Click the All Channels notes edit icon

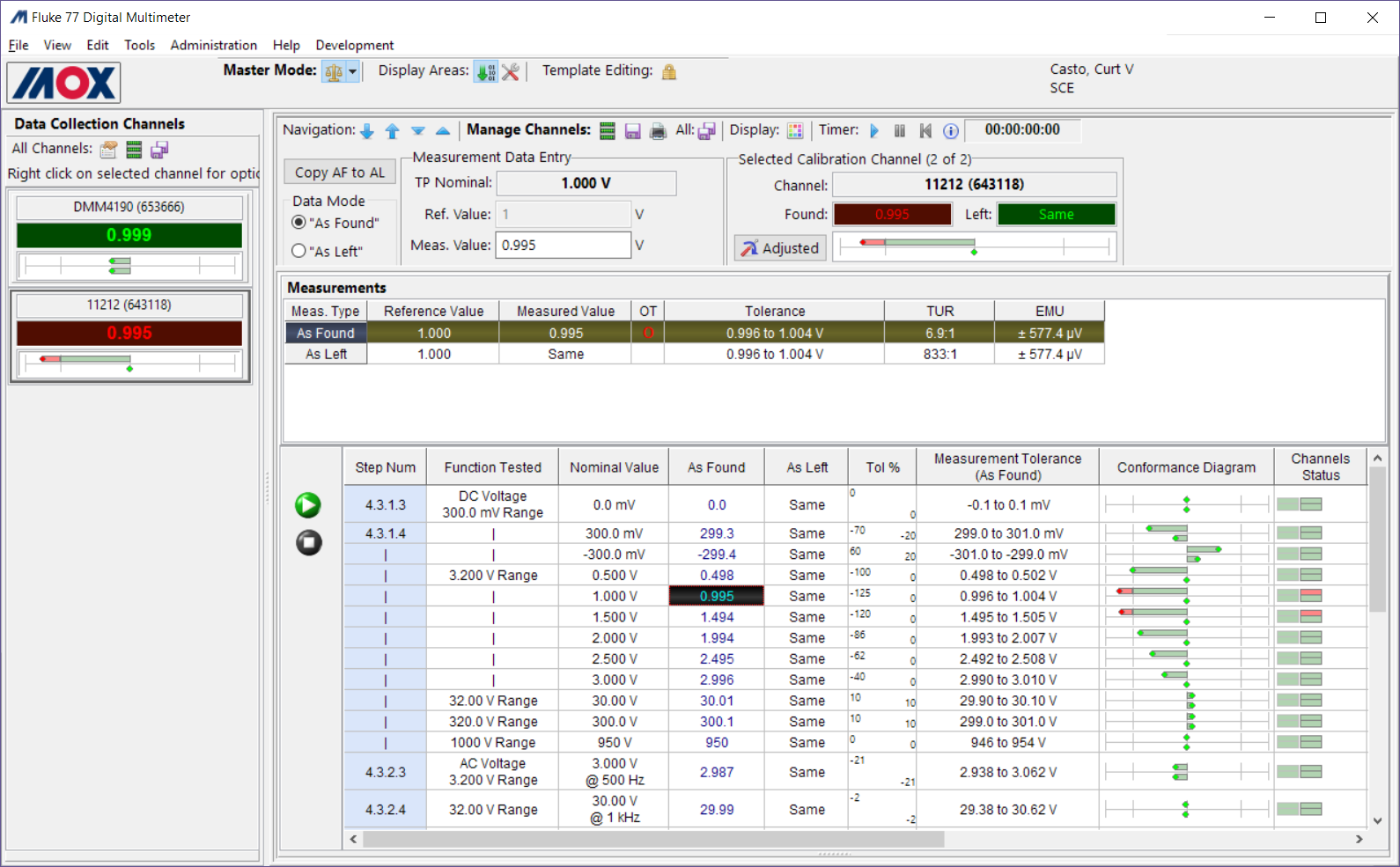(x=108, y=150)
